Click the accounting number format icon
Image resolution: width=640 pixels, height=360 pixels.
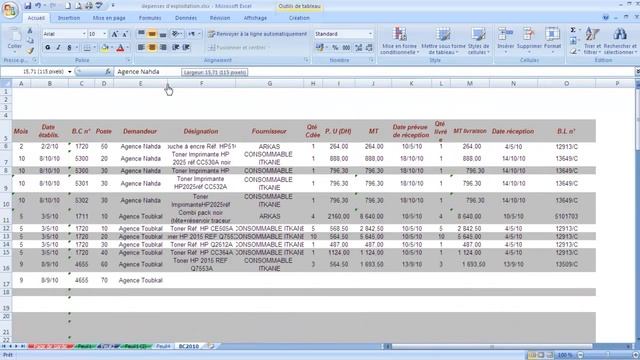[x=320, y=48]
